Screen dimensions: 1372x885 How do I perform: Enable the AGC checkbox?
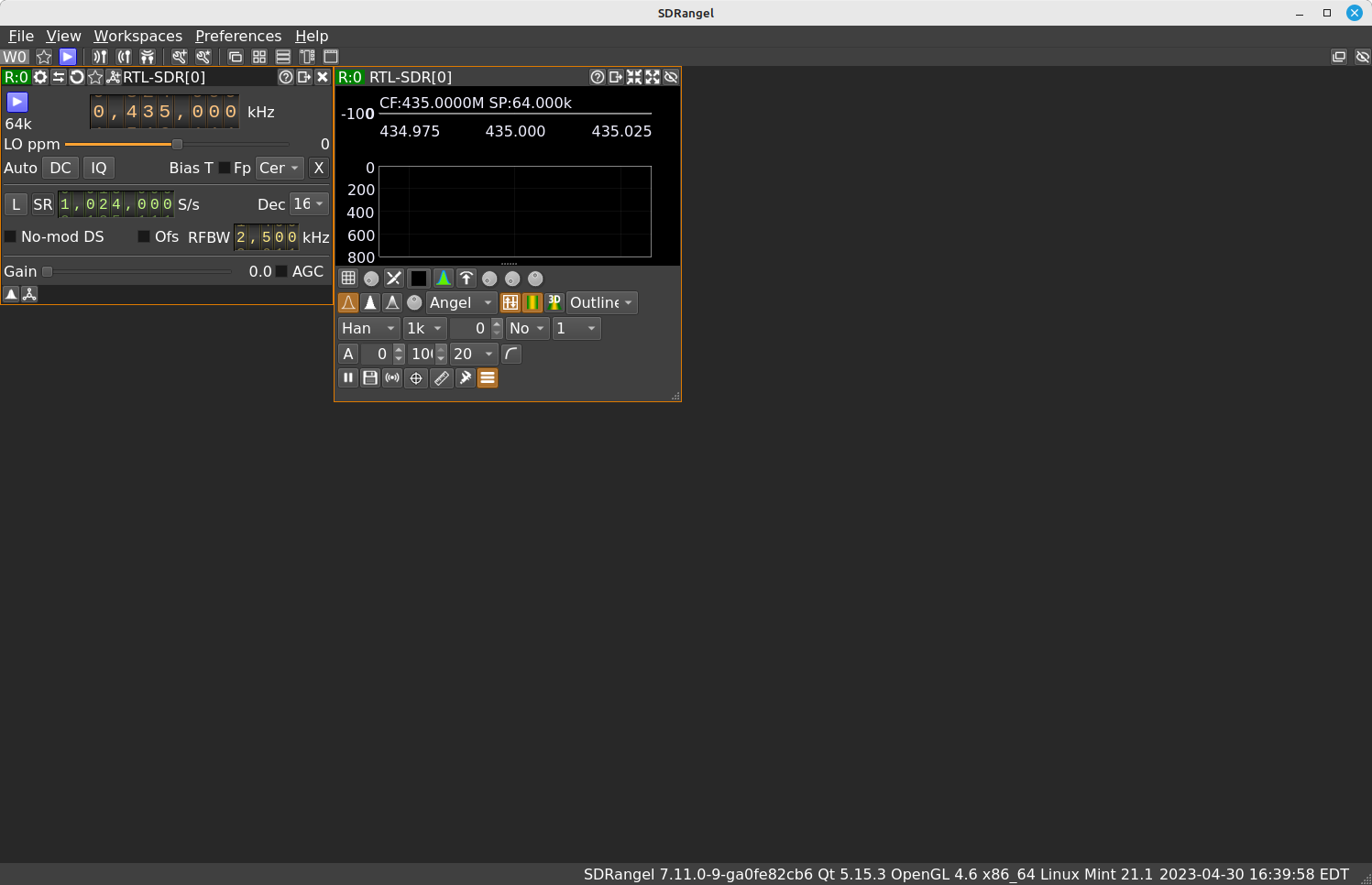coord(281,271)
